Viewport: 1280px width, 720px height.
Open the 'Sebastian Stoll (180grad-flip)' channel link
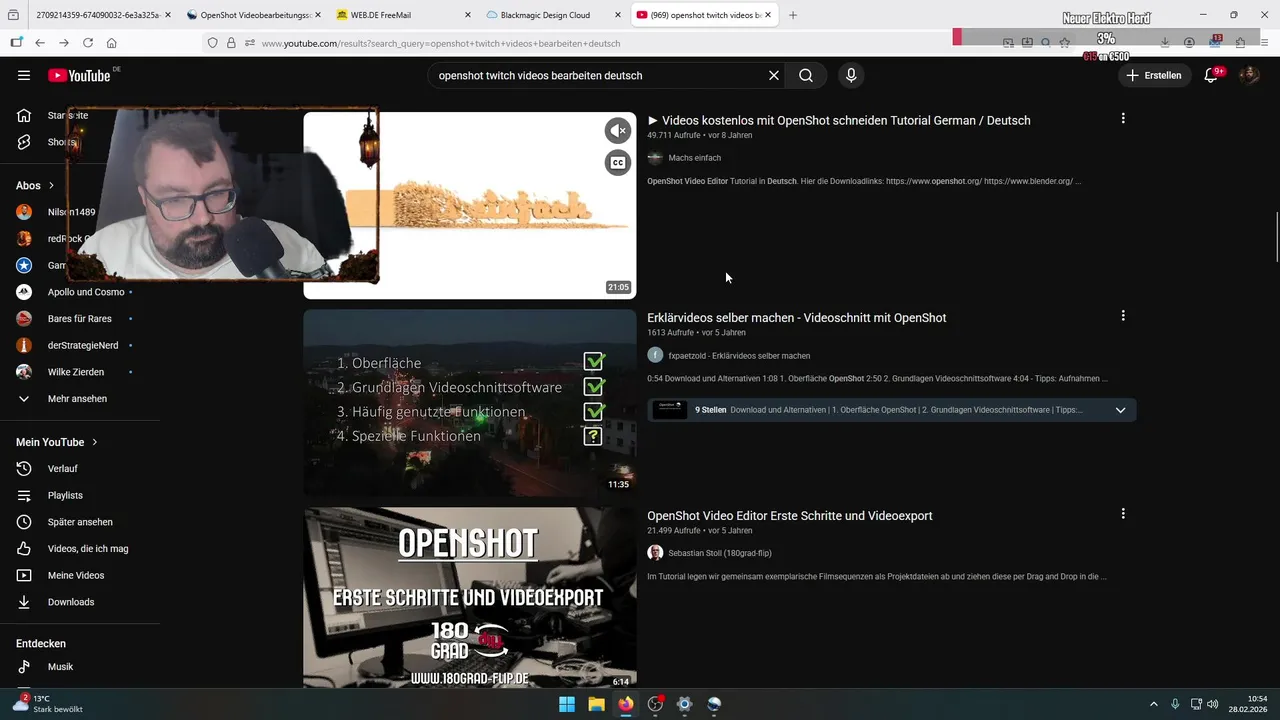point(720,553)
